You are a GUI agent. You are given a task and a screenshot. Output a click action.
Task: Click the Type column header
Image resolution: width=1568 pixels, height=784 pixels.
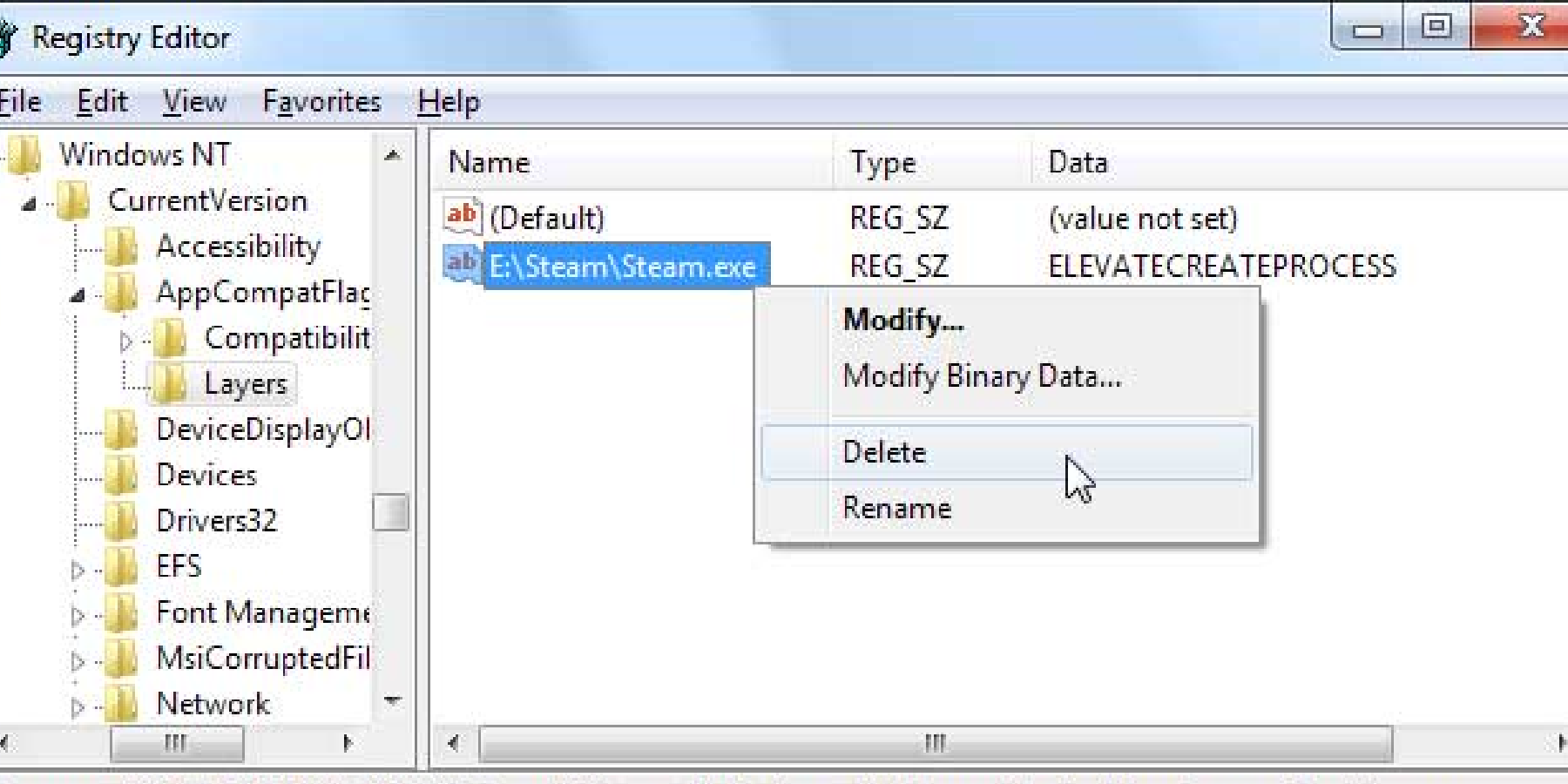[x=934, y=162]
